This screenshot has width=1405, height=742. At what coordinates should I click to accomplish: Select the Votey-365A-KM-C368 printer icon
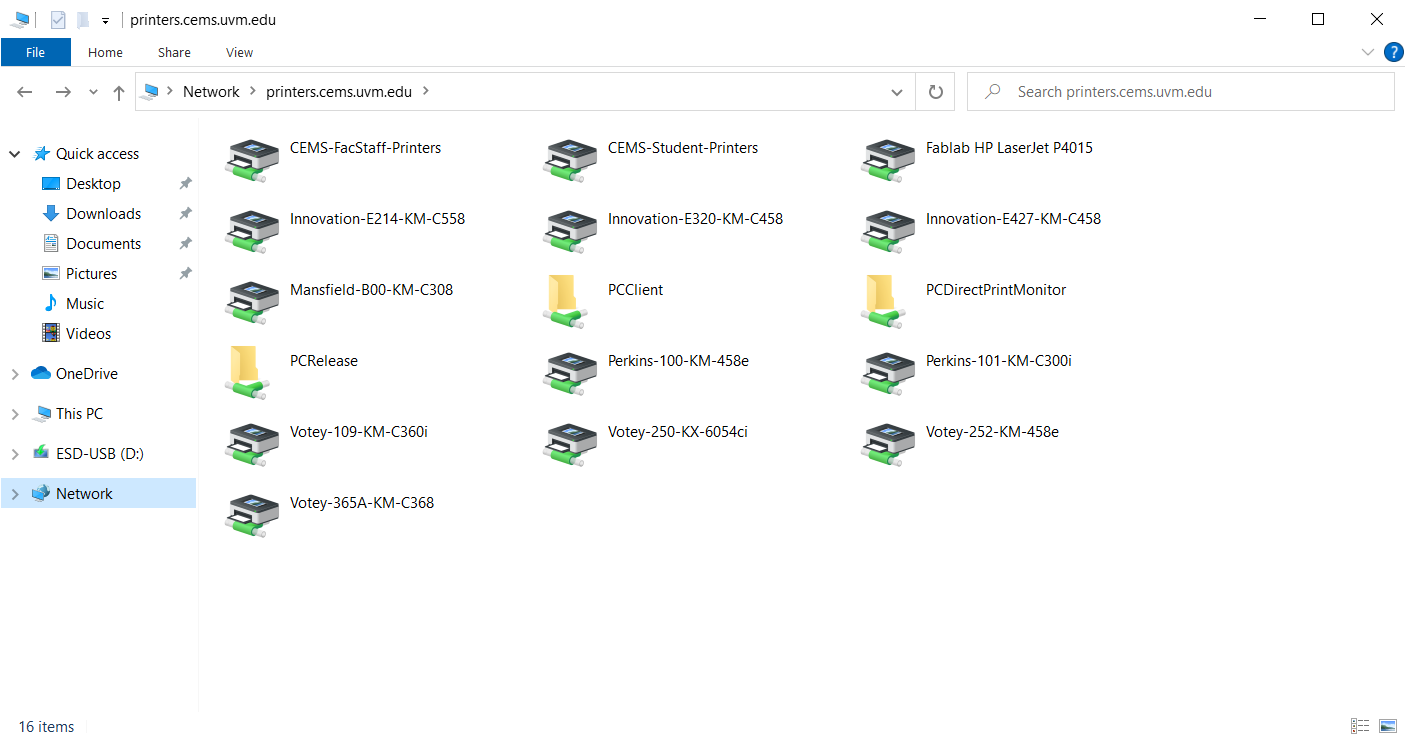point(252,515)
